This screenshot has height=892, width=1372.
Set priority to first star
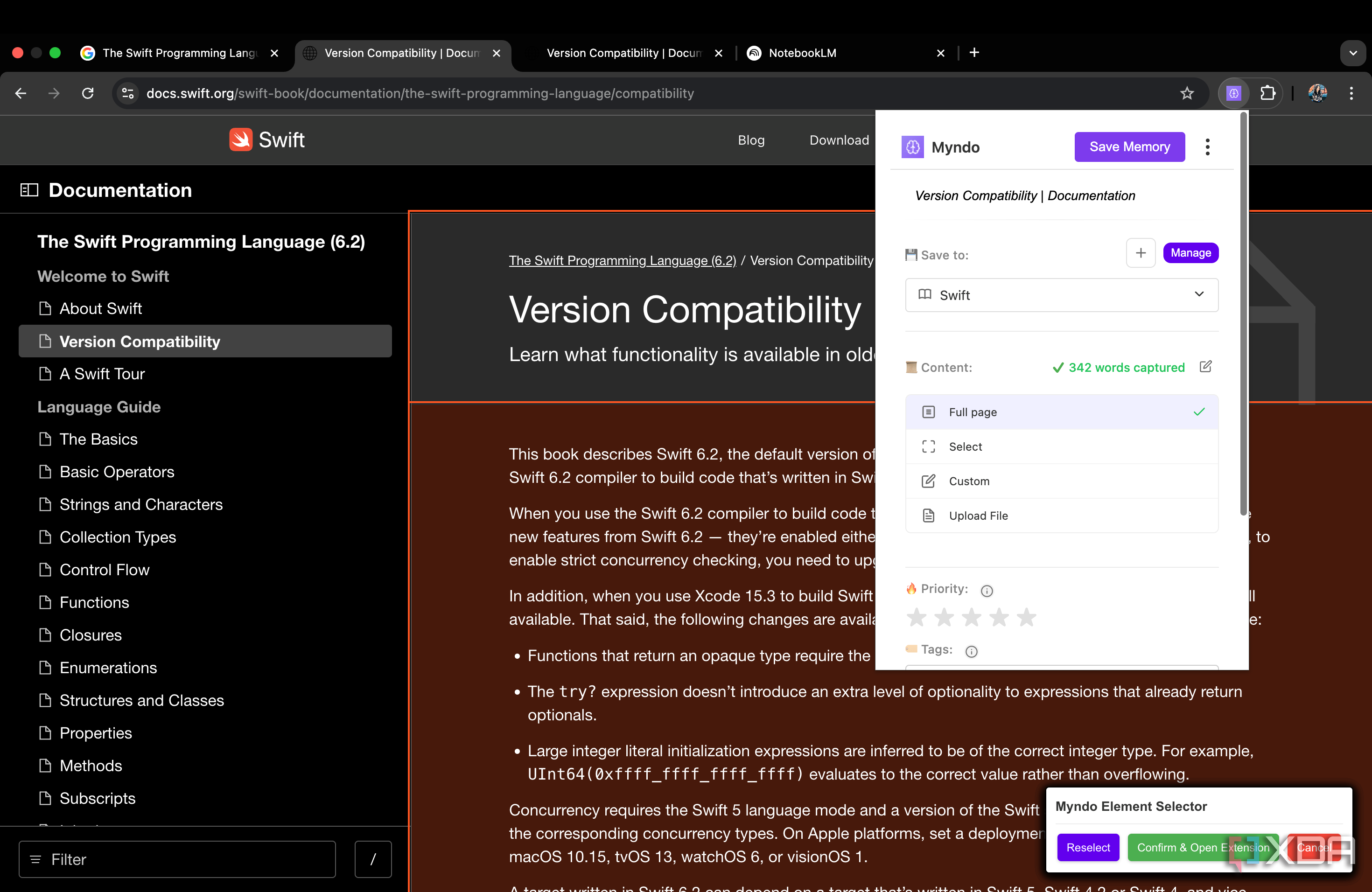tap(917, 617)
